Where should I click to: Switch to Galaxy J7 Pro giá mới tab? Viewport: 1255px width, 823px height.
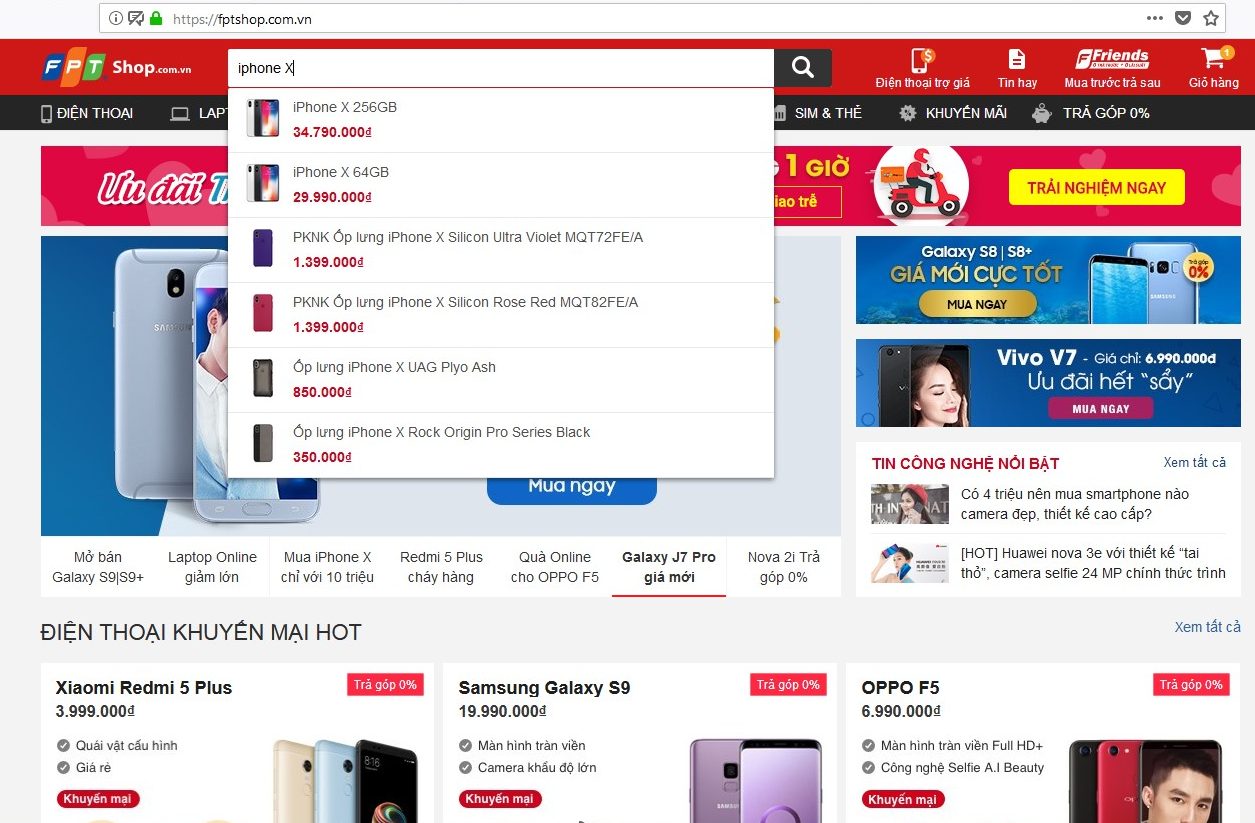click(x=668, y=567)
